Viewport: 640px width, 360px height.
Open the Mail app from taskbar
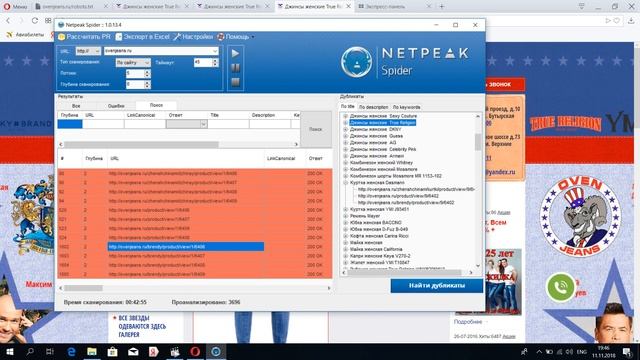(x=133, y=351)
